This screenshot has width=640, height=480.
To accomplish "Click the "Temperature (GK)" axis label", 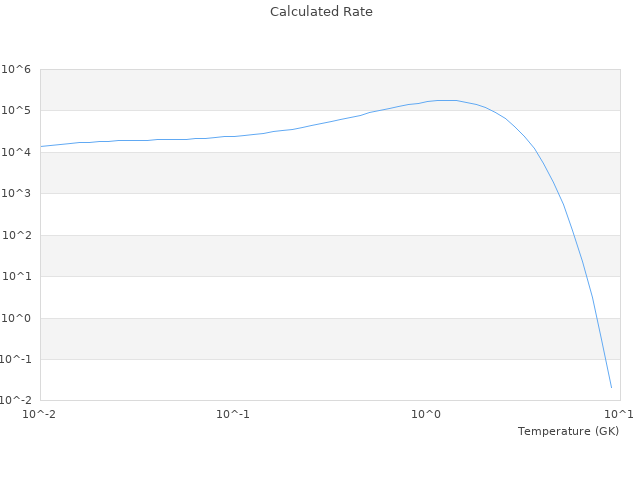I will pos(568,431).
